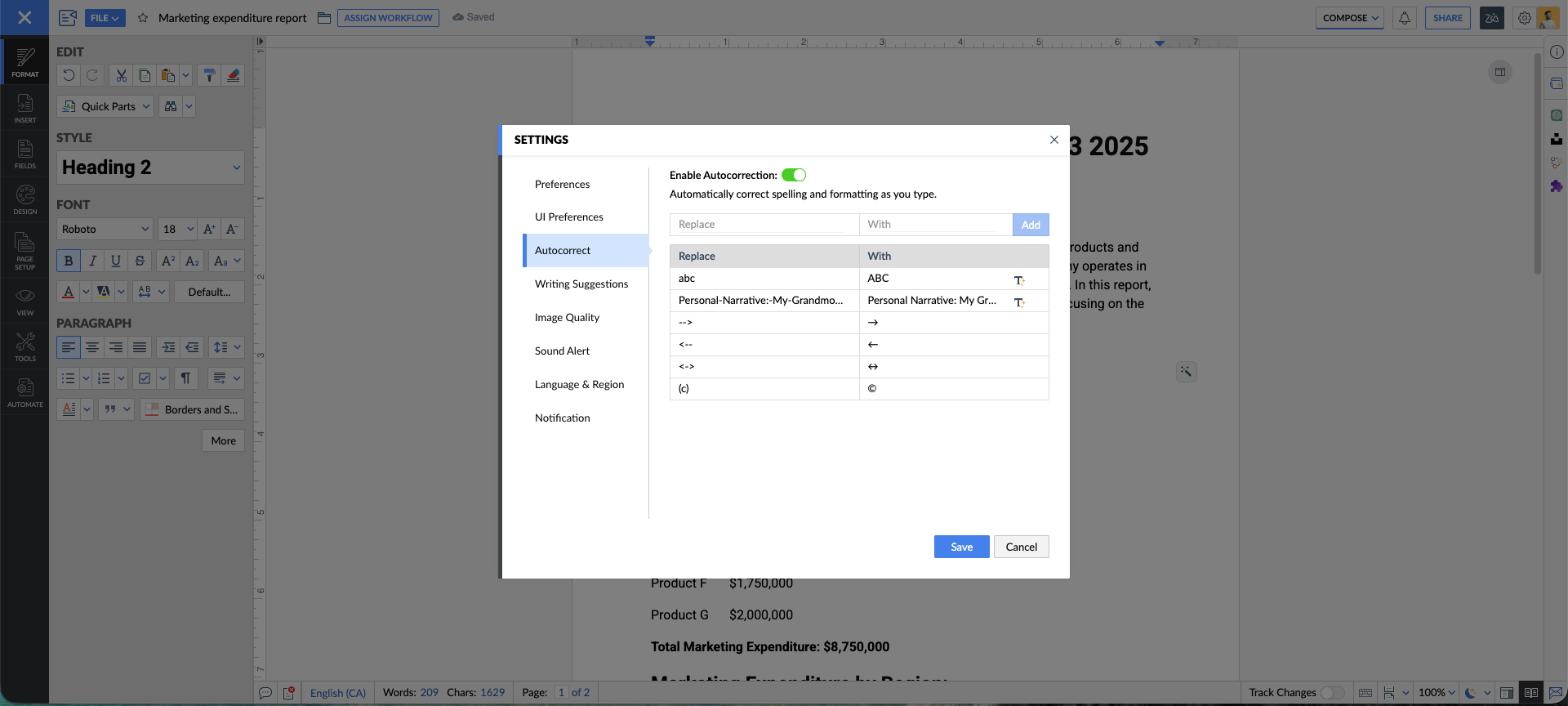Open the Design panel in sidebar

(24, 199)
